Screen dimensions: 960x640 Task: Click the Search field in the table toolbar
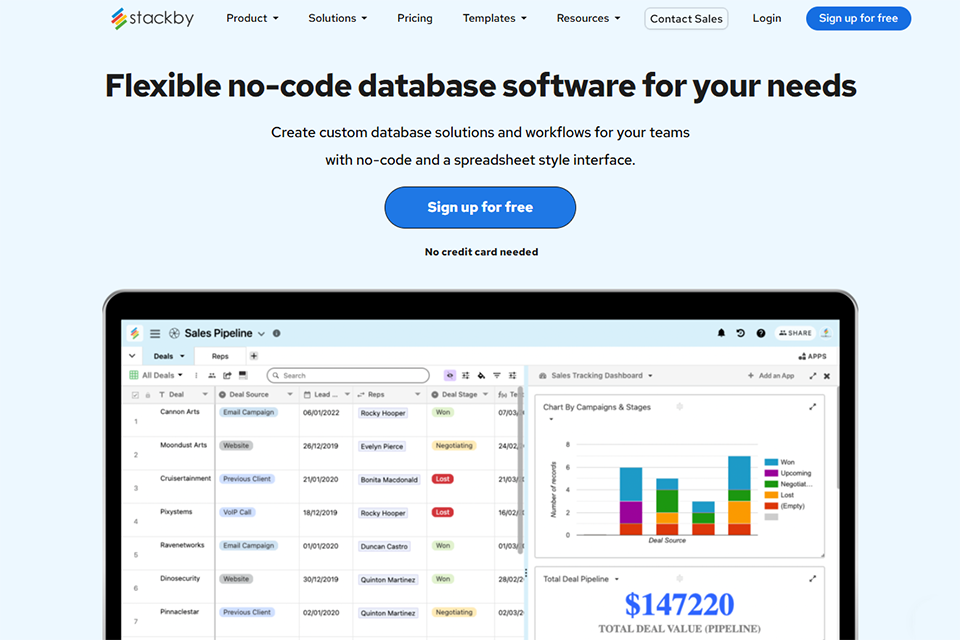348,375
